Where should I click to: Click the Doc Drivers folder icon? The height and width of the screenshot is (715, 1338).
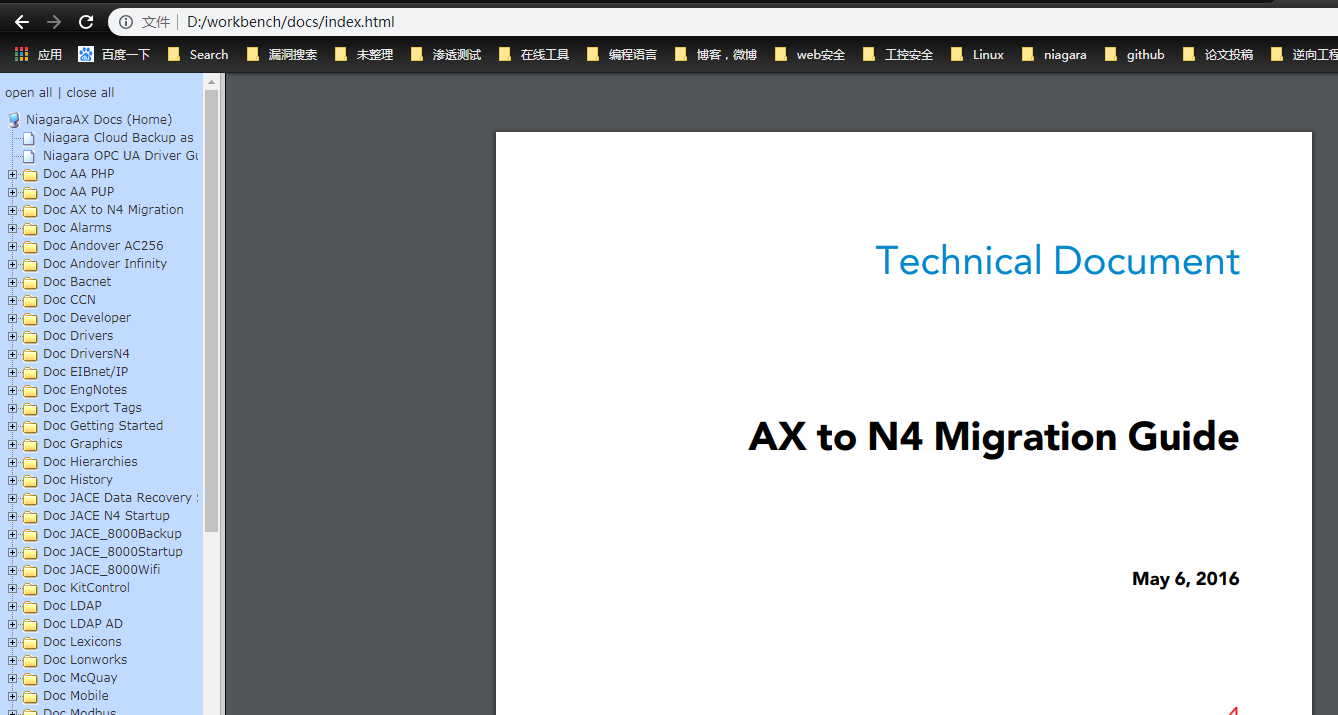[x=30, y=336]
